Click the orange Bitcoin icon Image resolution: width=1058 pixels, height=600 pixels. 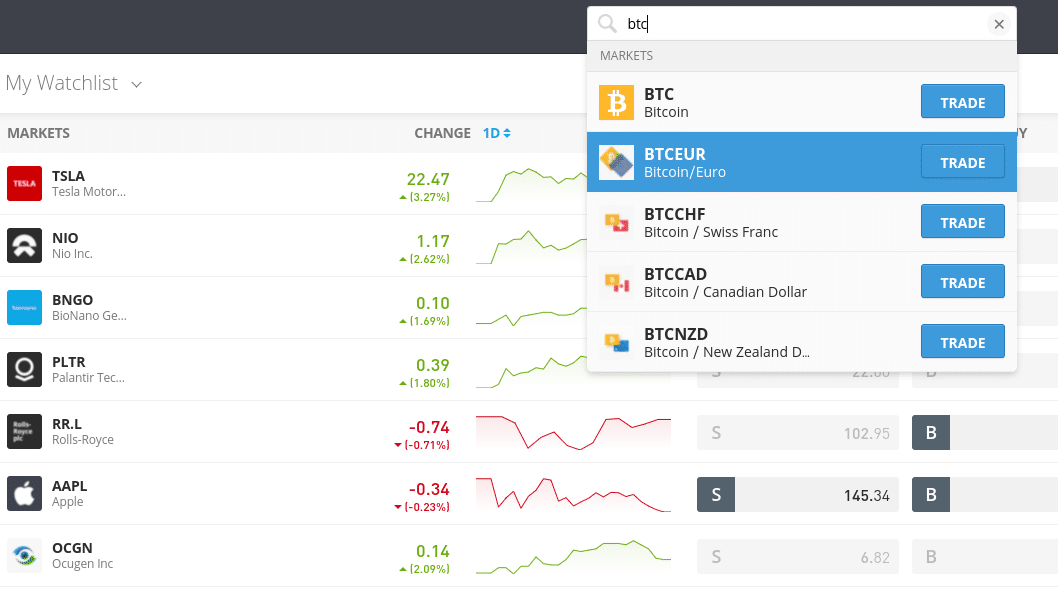(x=616, y=103)
